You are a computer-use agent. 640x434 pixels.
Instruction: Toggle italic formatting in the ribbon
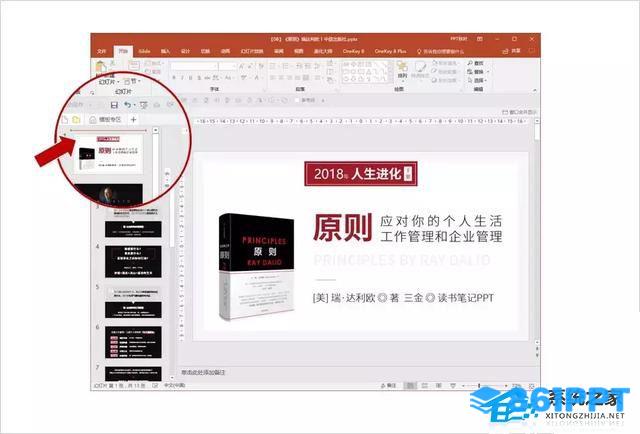[182, 78]
